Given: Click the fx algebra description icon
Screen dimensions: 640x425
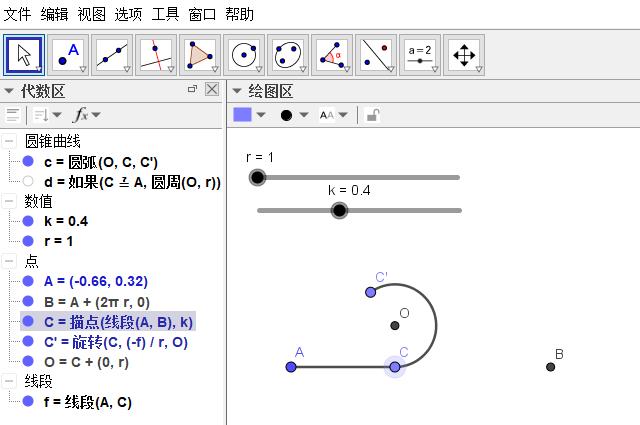Looking at the screenshot, I should [x=80, y=115].
